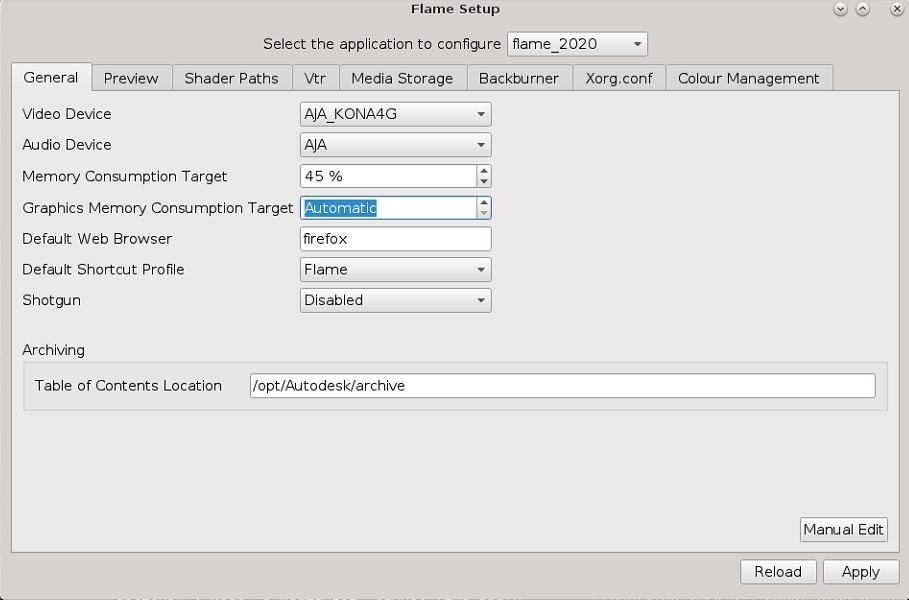This screenshot has height=600, width=909.
Task: Switch to the Backburner tab
Action: click(519, 78)
